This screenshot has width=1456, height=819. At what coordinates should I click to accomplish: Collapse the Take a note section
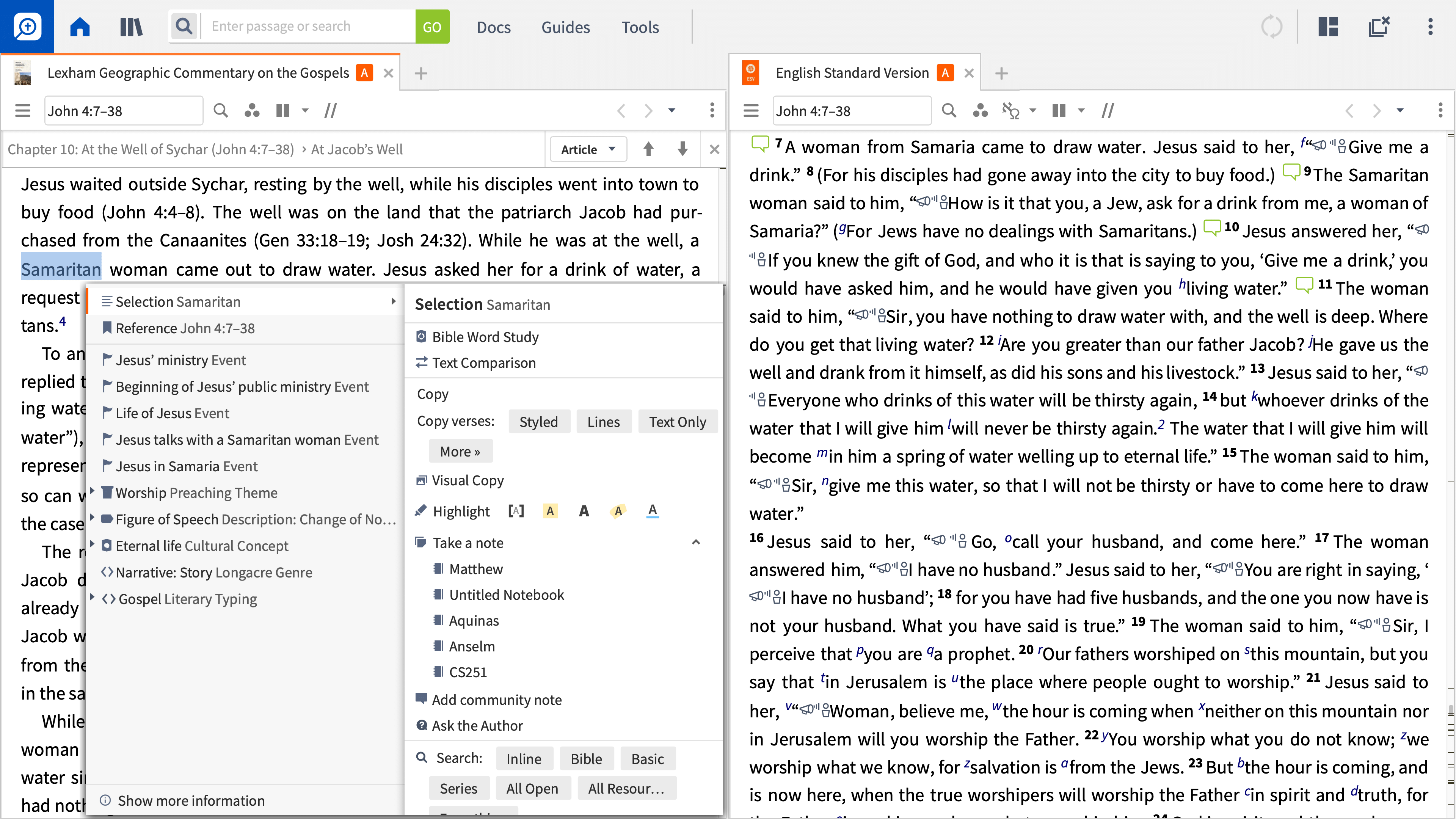(x=696, y=543)
